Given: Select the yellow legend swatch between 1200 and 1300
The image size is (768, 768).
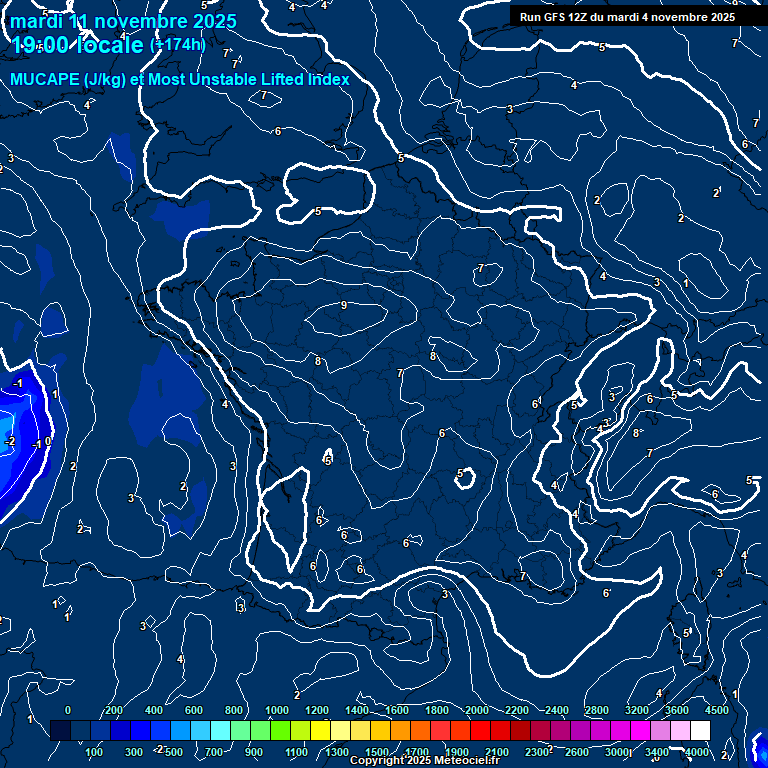Looking at the screenshot, I should (320, 730).
